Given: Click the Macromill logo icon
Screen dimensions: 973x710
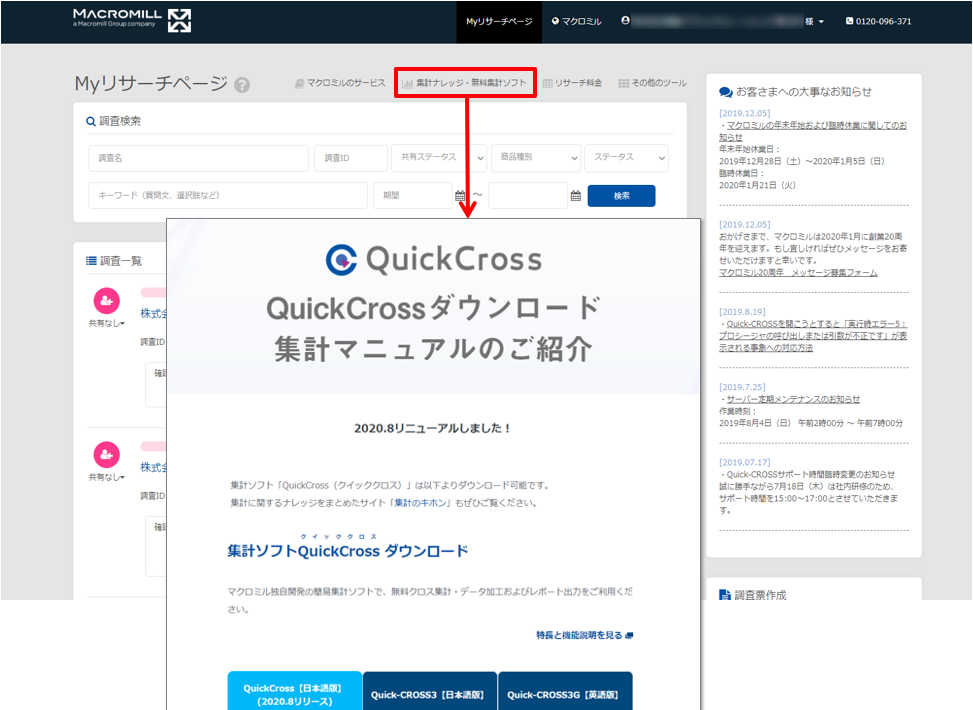Looking at the screenshot, I should [x=179, y=20].
